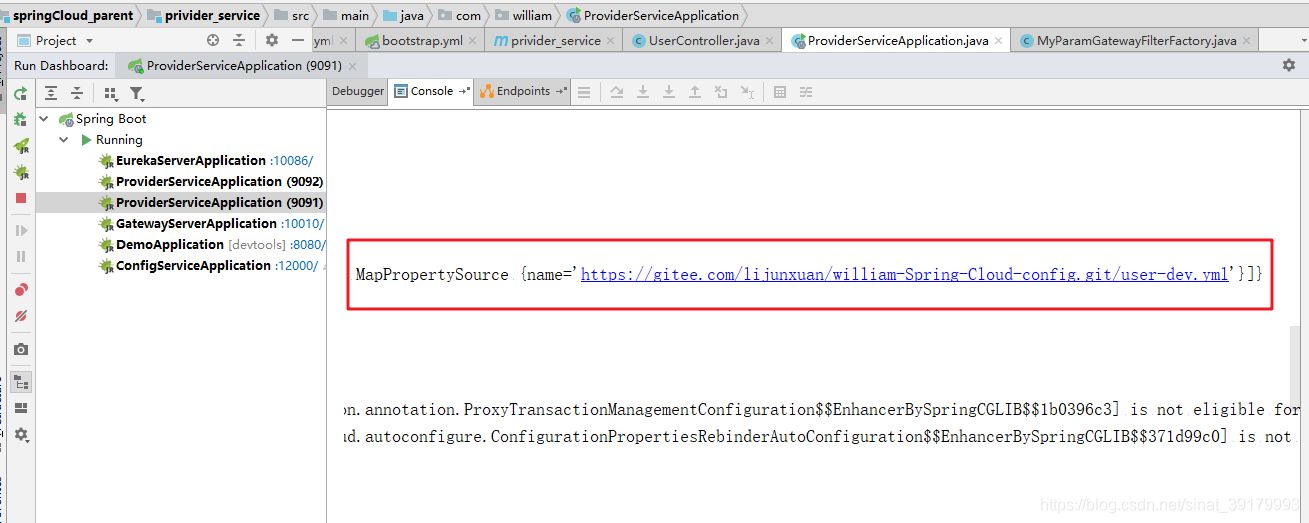1309x523 pixels.
Task: Click the Step Into icon in the debugger toolbar
Action: [643, 92]
